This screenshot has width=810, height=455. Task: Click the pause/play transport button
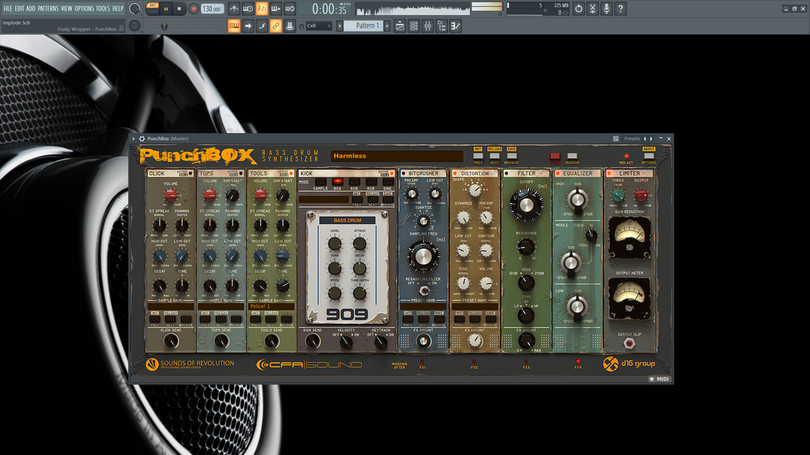[166, 9]
